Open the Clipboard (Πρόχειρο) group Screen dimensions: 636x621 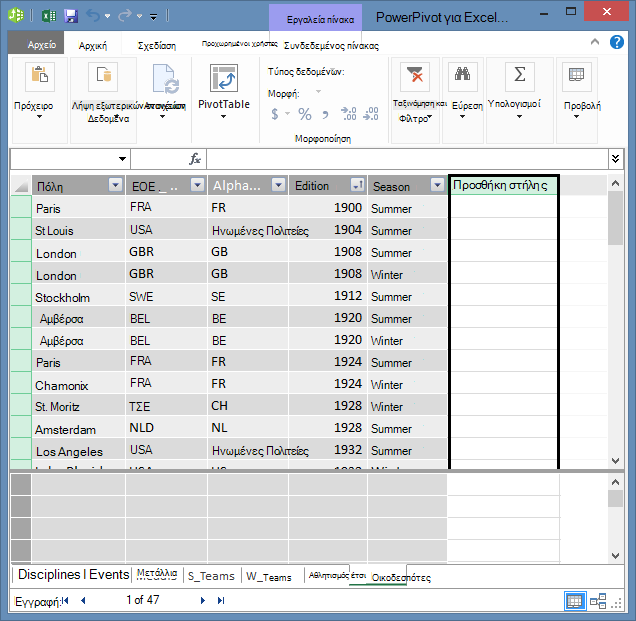click(40, 100)
